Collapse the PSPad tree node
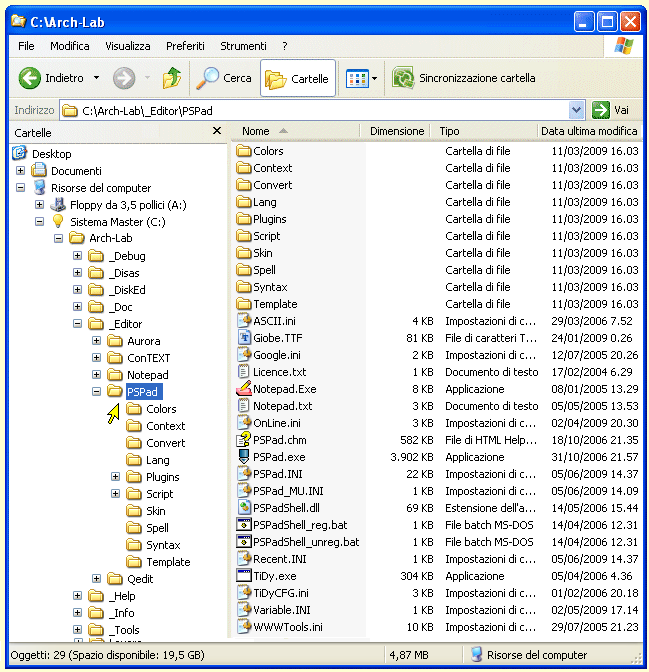649x672 pixels. click(x=96, y=391)
